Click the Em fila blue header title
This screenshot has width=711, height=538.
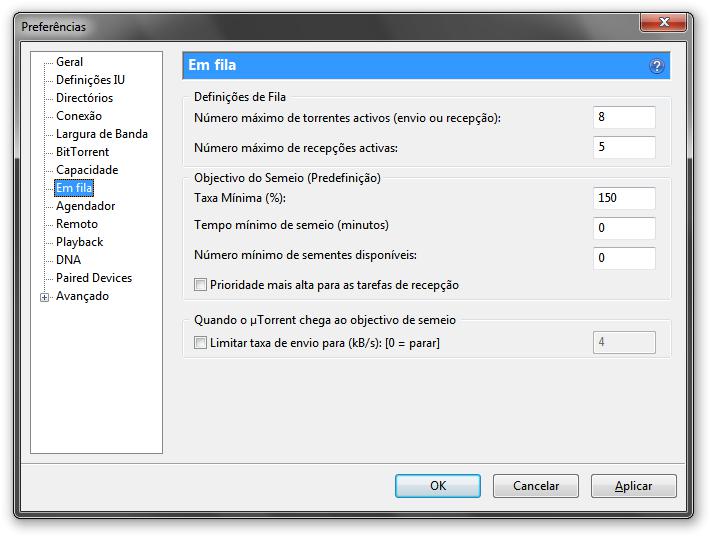(x=212, y=65)
